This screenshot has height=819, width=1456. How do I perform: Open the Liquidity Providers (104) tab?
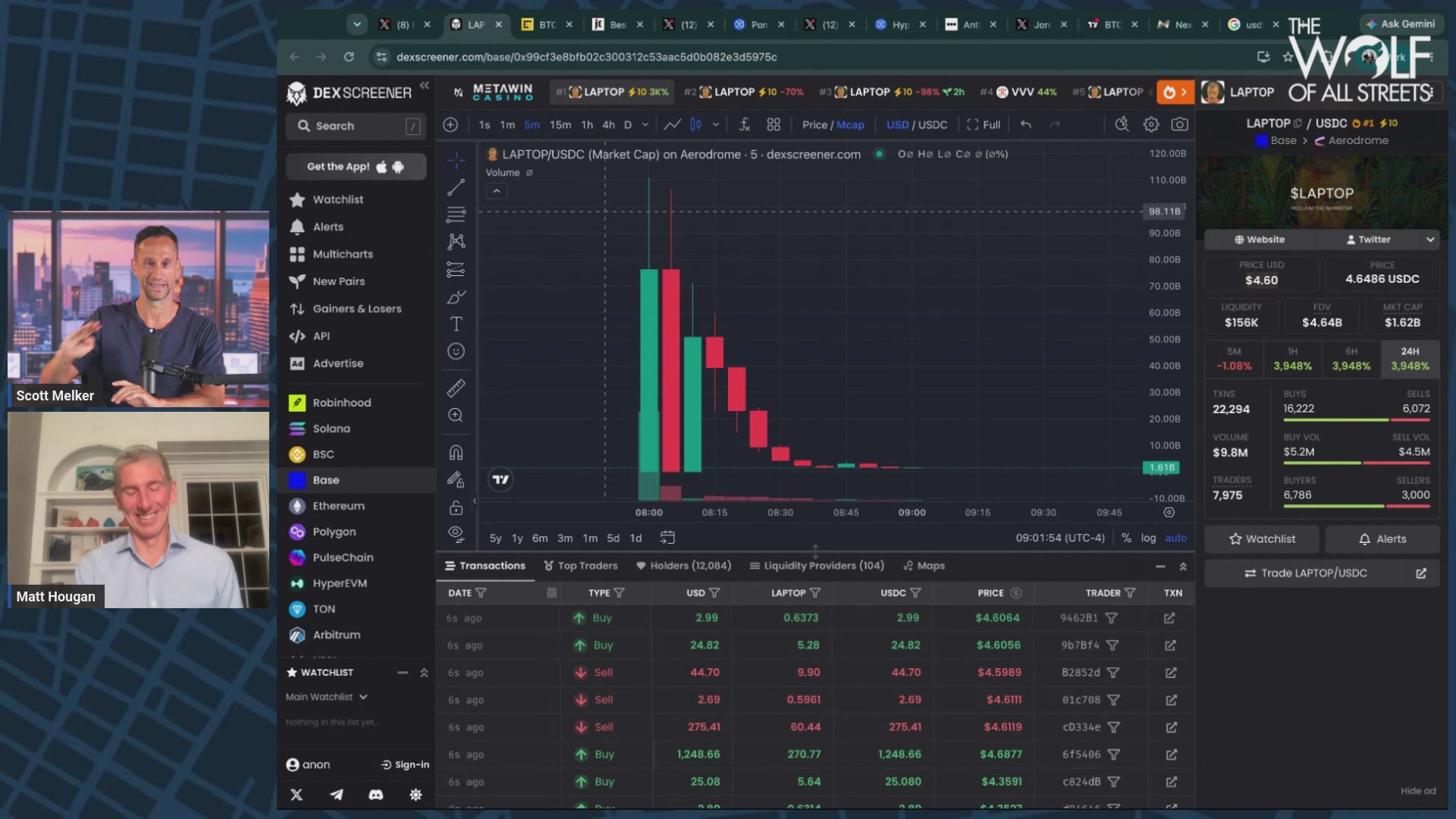pos(817,566)
